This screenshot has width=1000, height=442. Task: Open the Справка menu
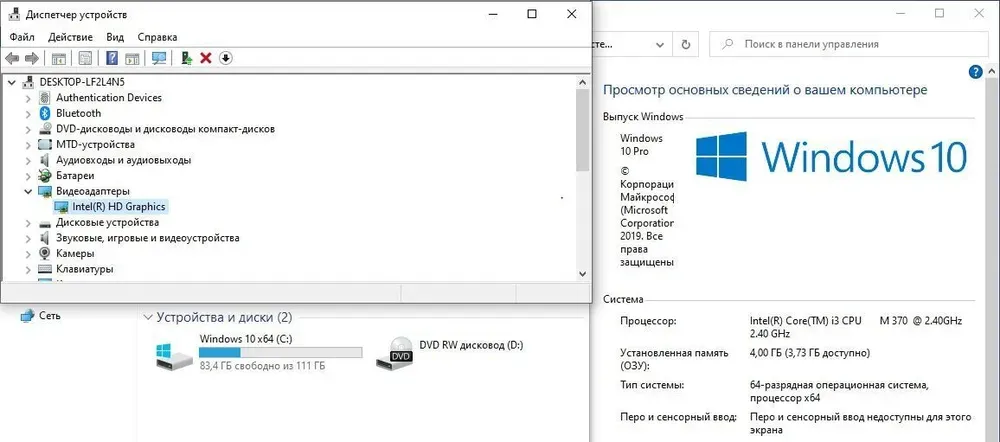pyautogui.click(x=157, y=36)
